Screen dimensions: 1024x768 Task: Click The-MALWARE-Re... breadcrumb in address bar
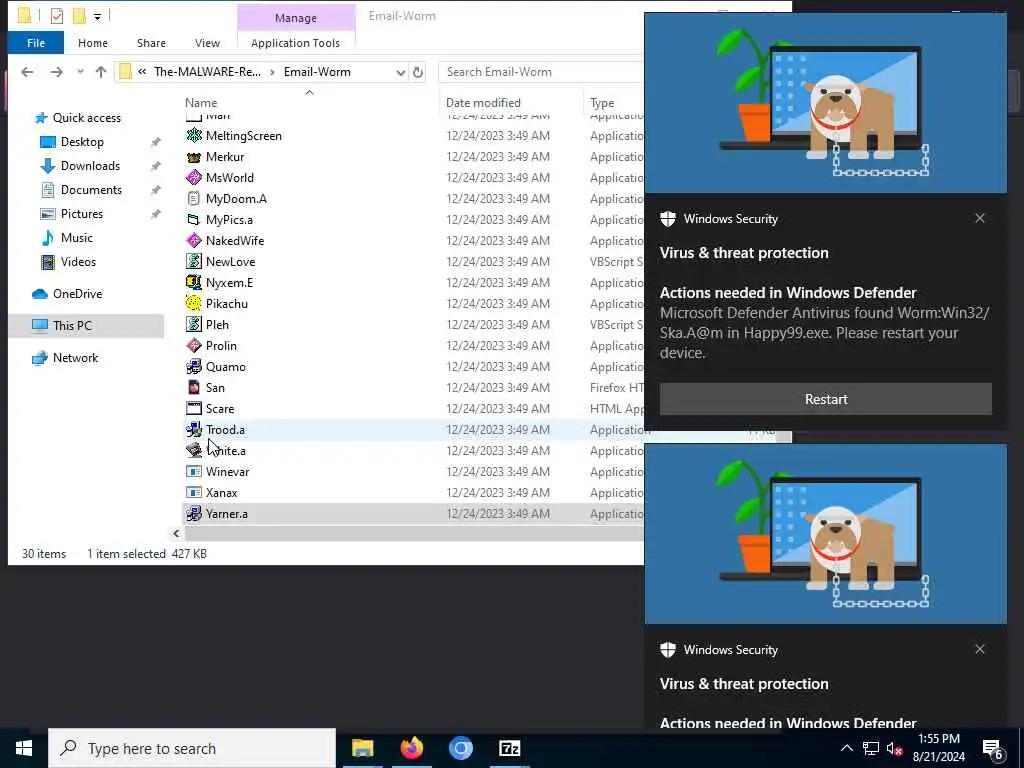(207, 72)
